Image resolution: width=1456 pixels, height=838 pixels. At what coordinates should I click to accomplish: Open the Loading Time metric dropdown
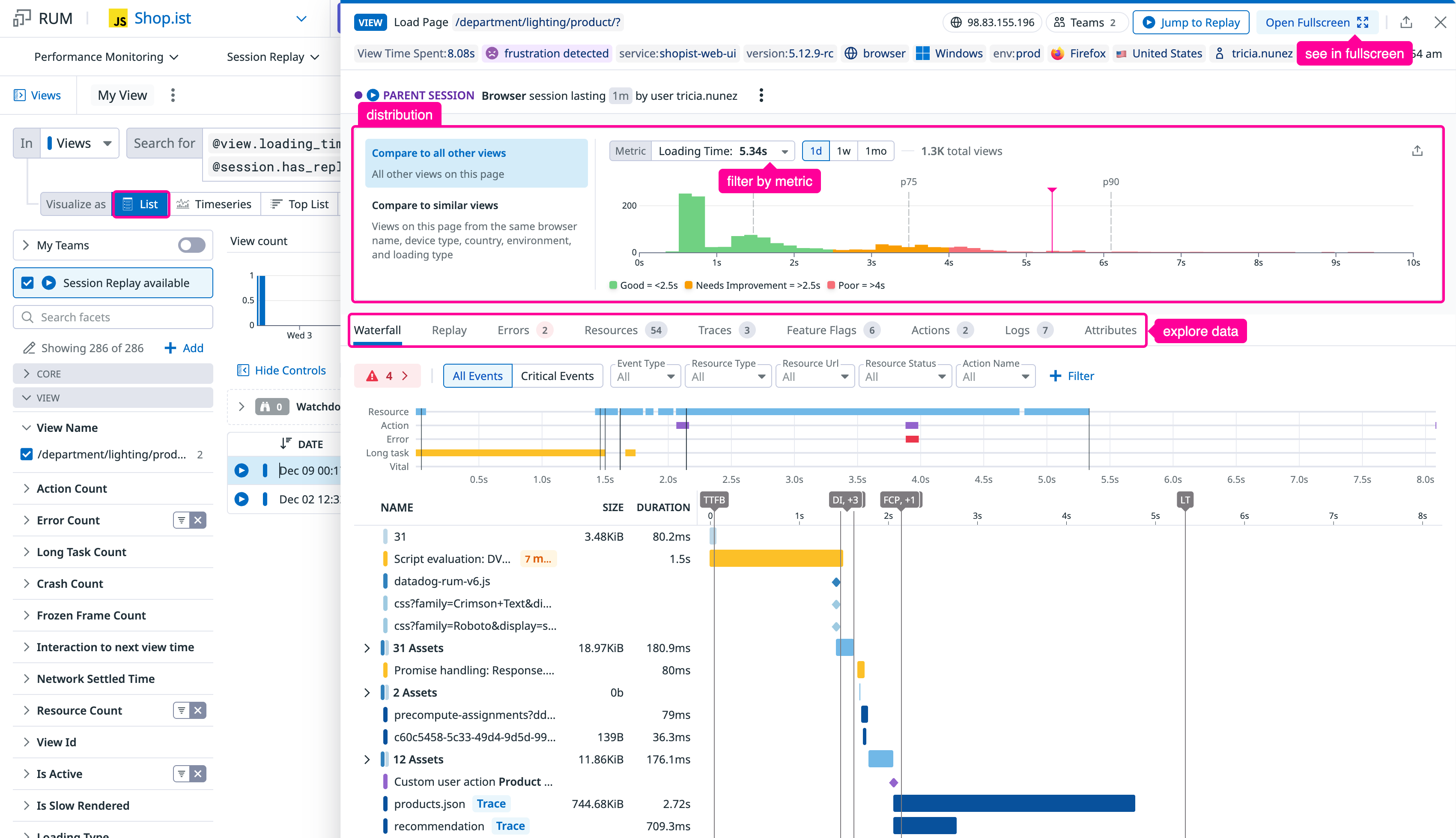722,151
